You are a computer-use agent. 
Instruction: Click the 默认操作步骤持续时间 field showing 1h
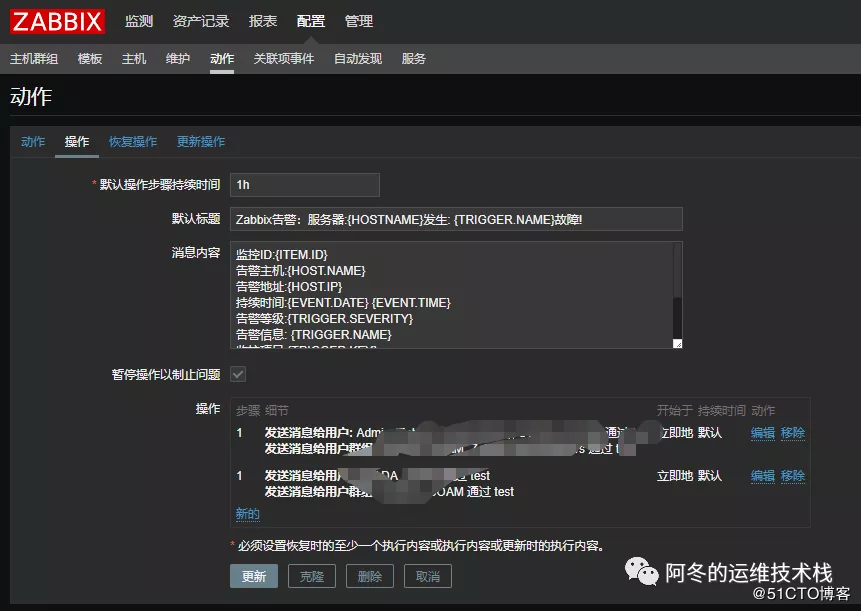point(305,185)
